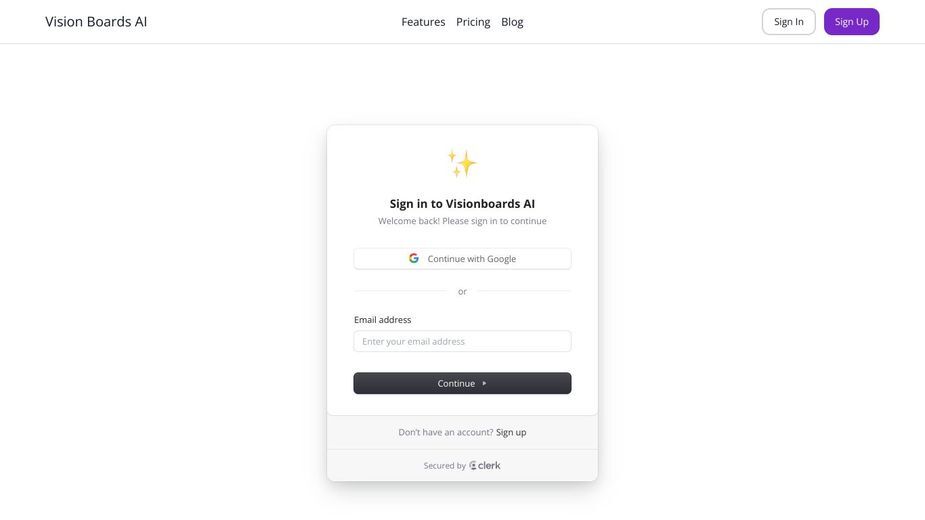Click the Sign In header button
This screenshot has height=520, width=925.
[789, 22]
